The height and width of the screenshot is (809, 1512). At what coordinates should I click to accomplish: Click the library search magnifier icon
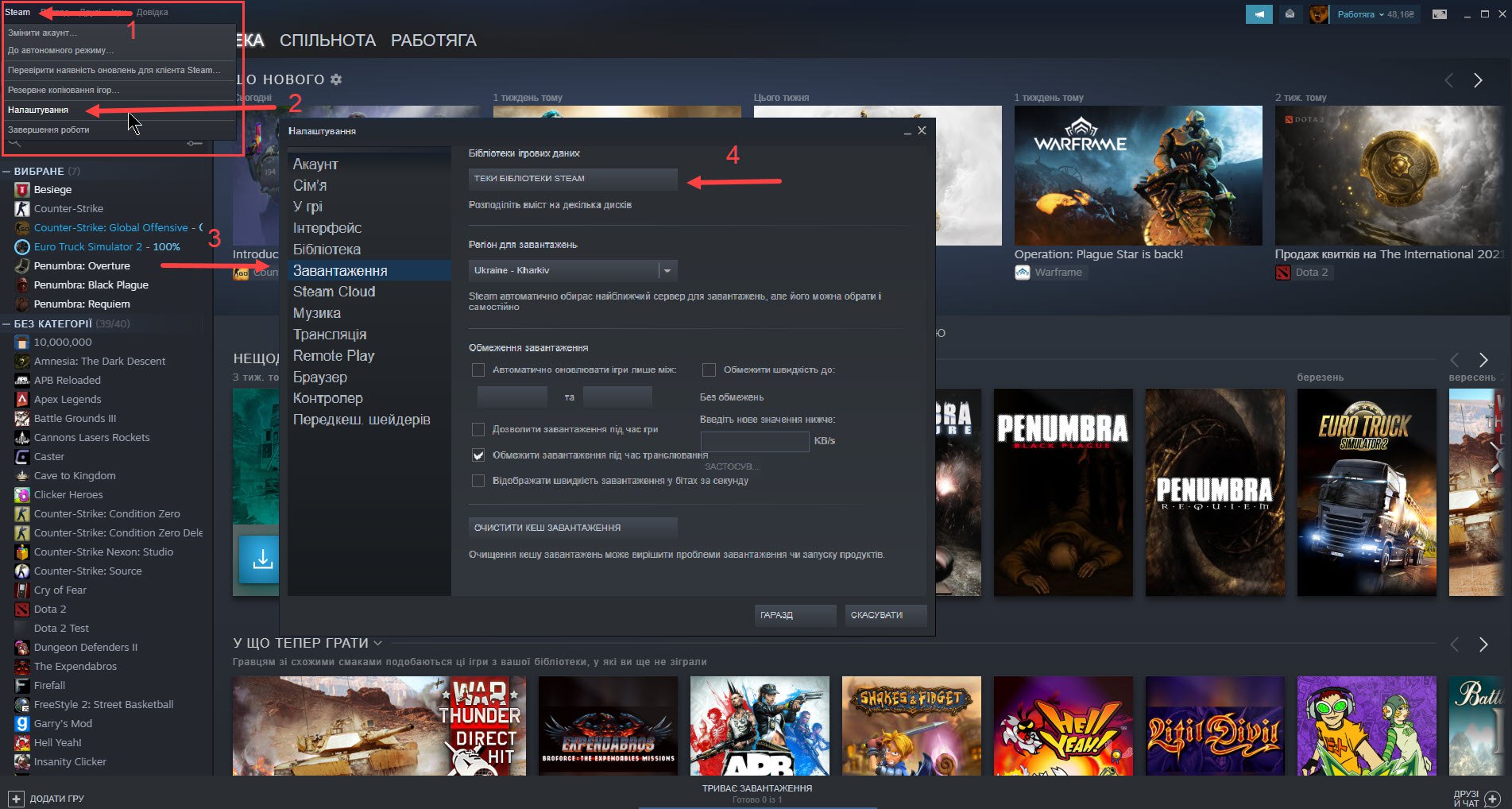click(14, 144)
